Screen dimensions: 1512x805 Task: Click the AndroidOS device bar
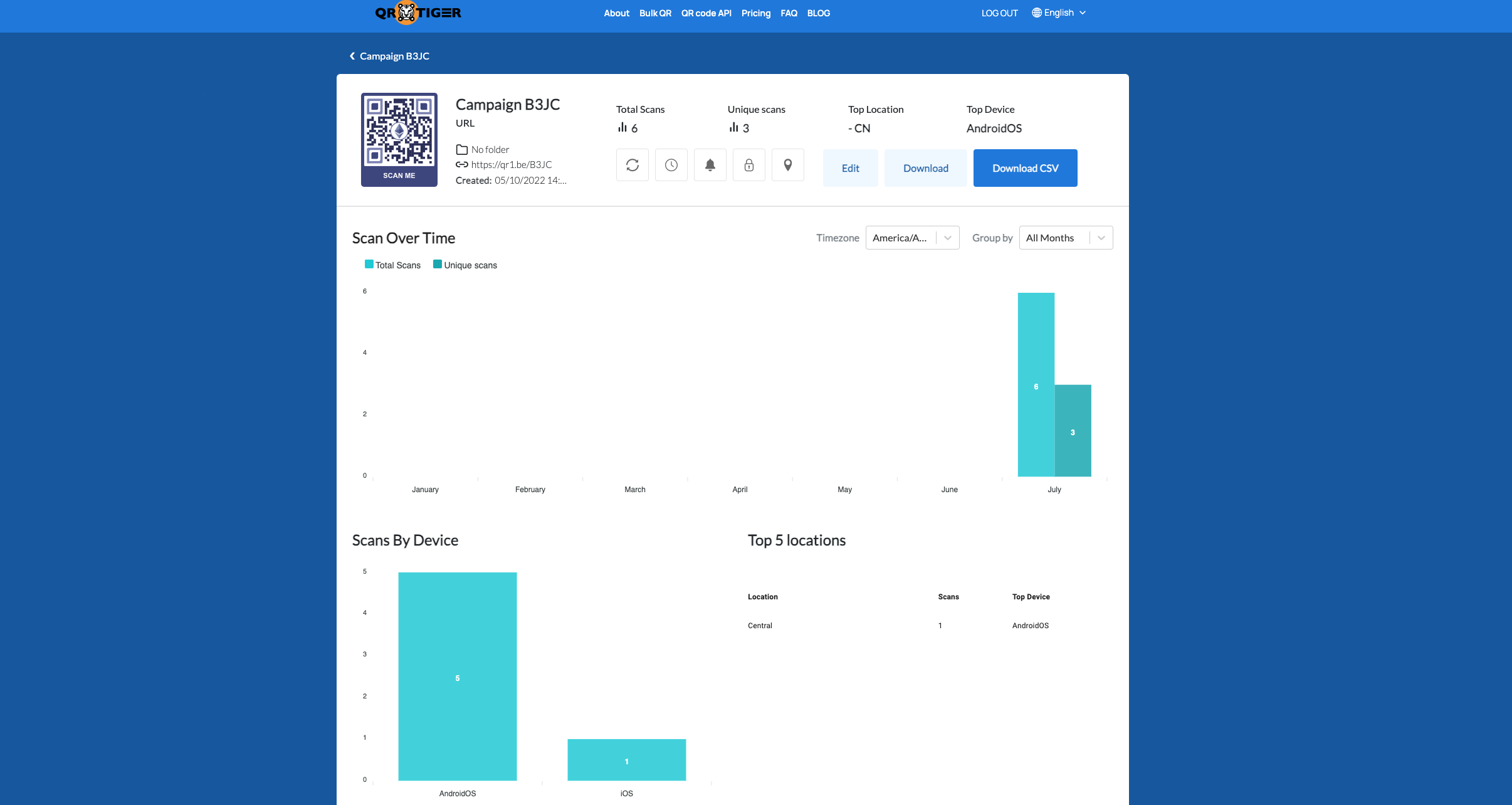[x=458, y=676]
